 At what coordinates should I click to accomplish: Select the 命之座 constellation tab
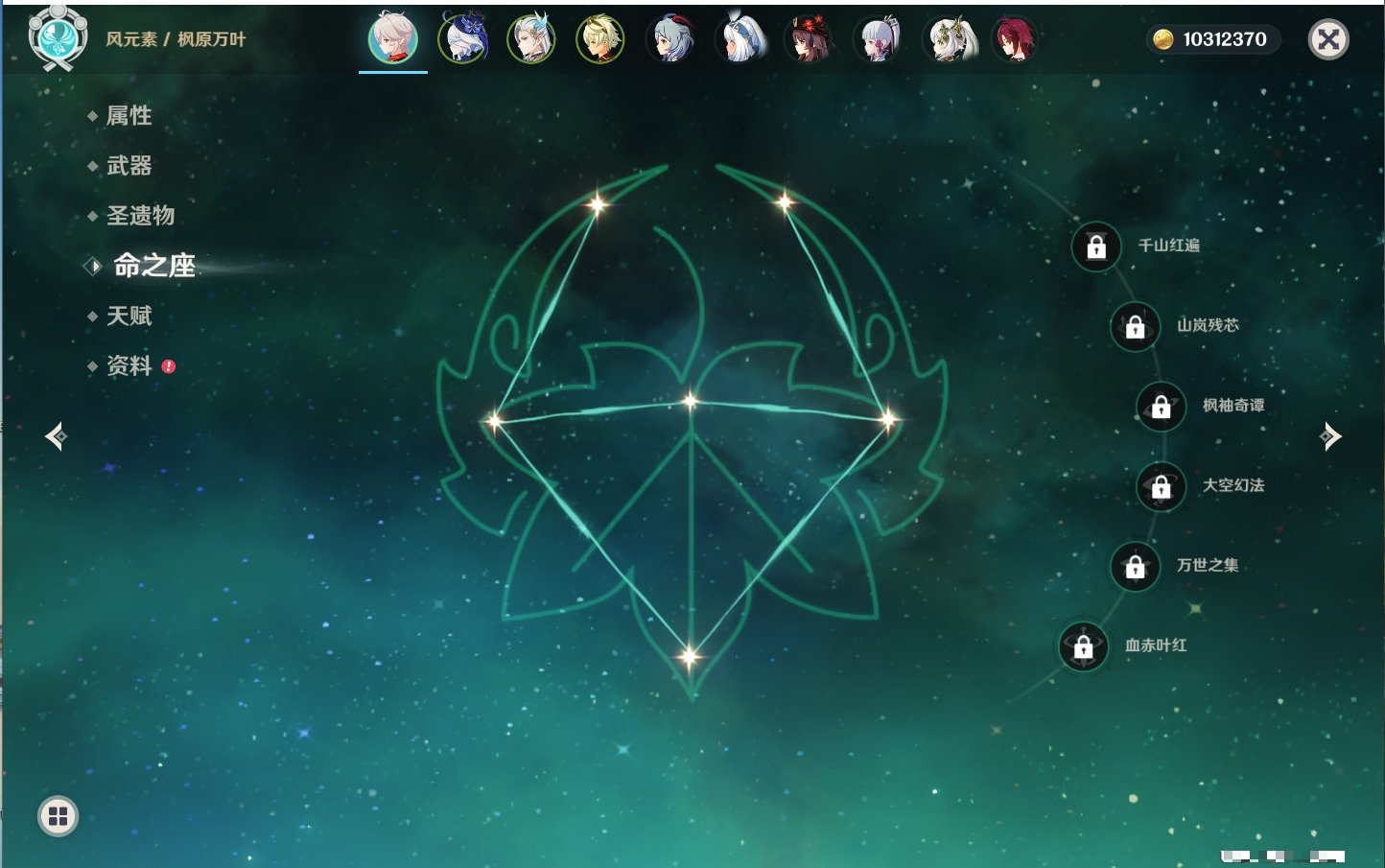coord(154,266)
